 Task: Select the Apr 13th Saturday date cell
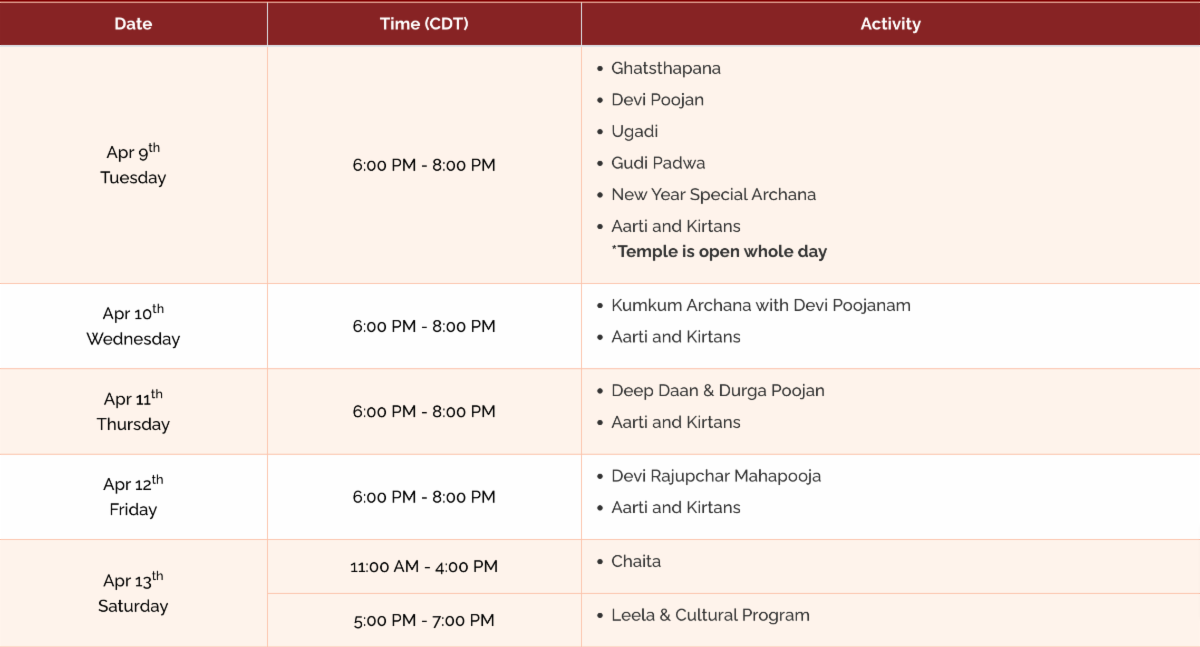(133, 593)
